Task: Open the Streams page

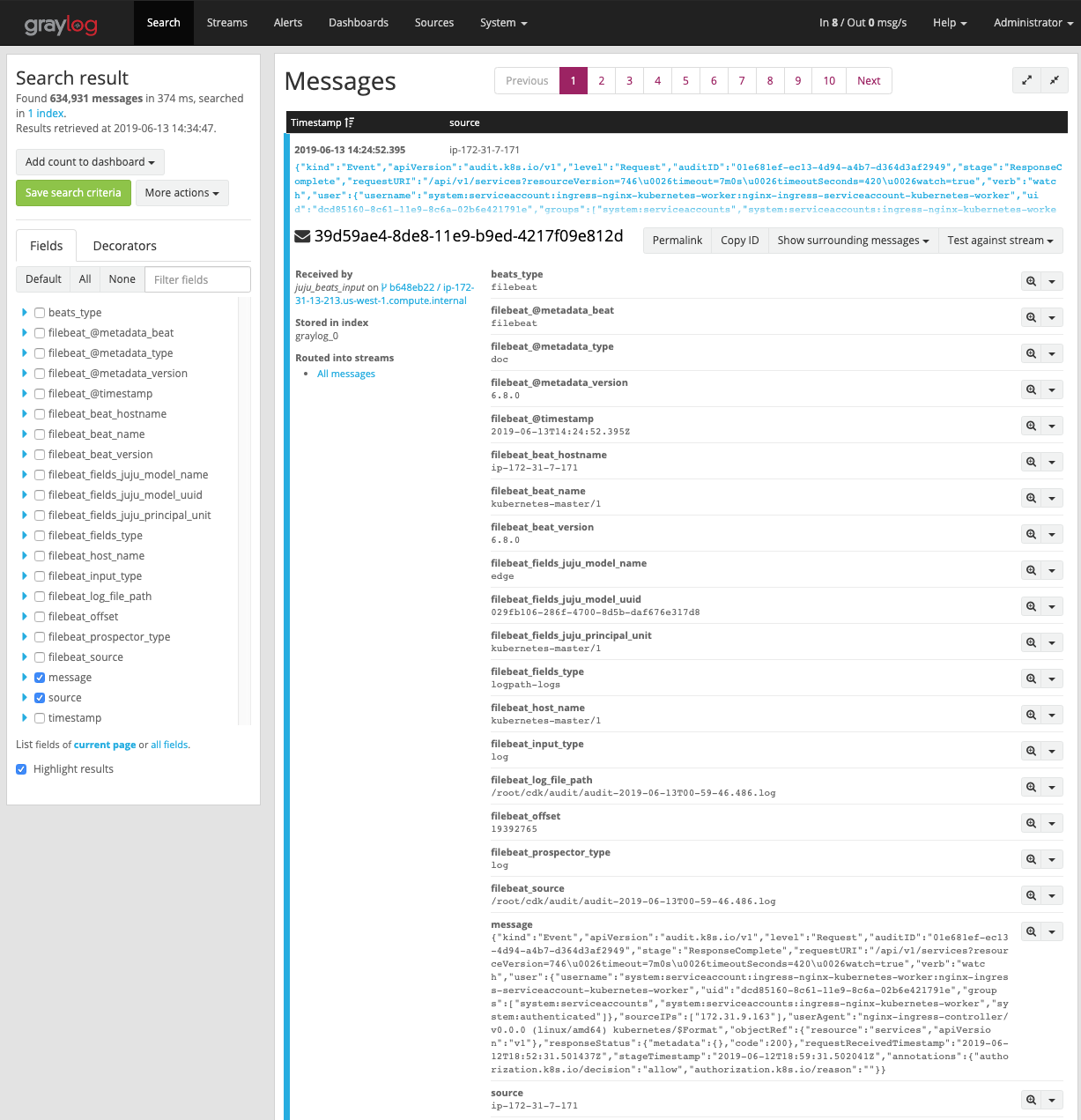Action: [227, 23]
